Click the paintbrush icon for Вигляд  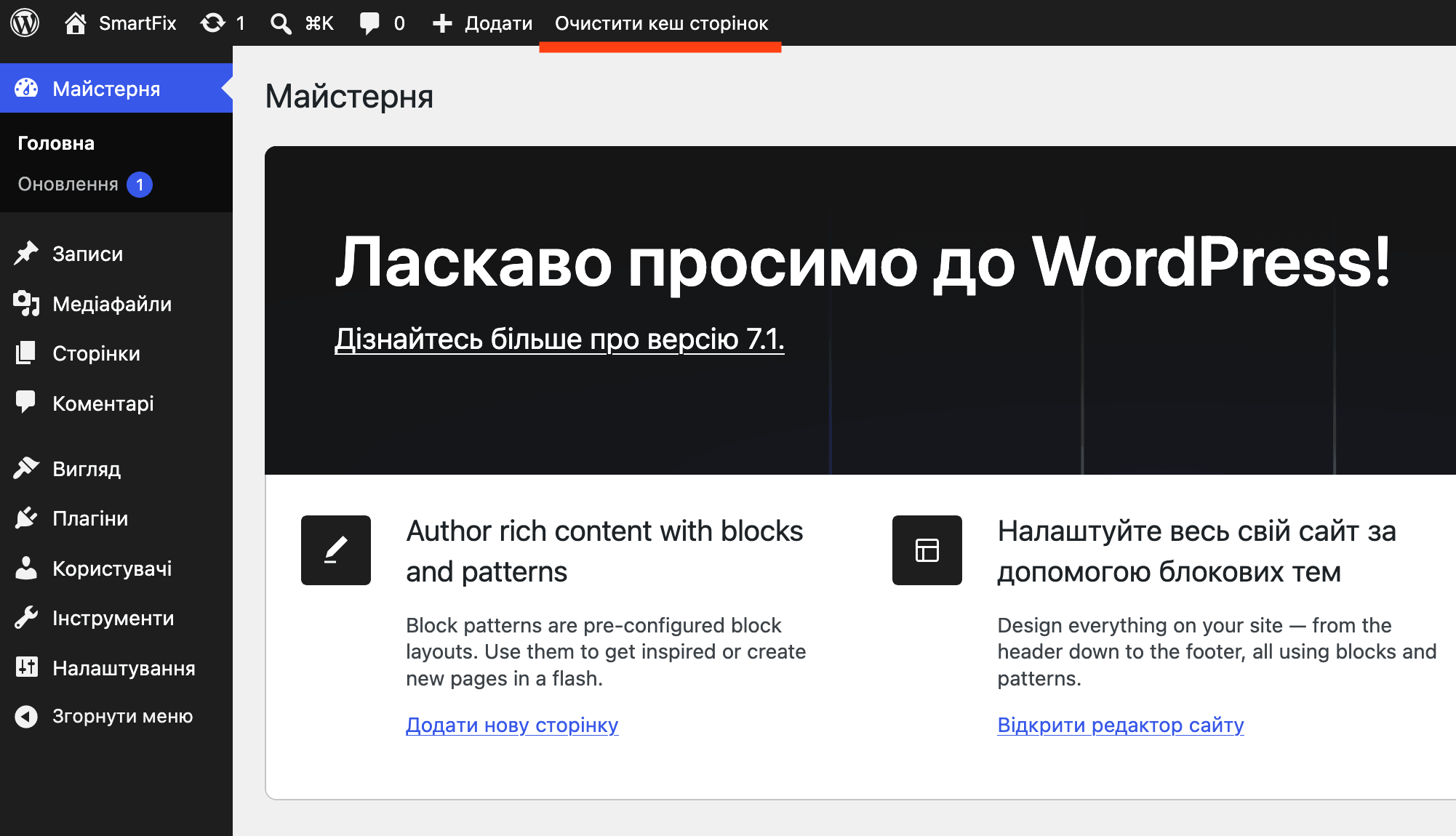click(x=26, y=468)
